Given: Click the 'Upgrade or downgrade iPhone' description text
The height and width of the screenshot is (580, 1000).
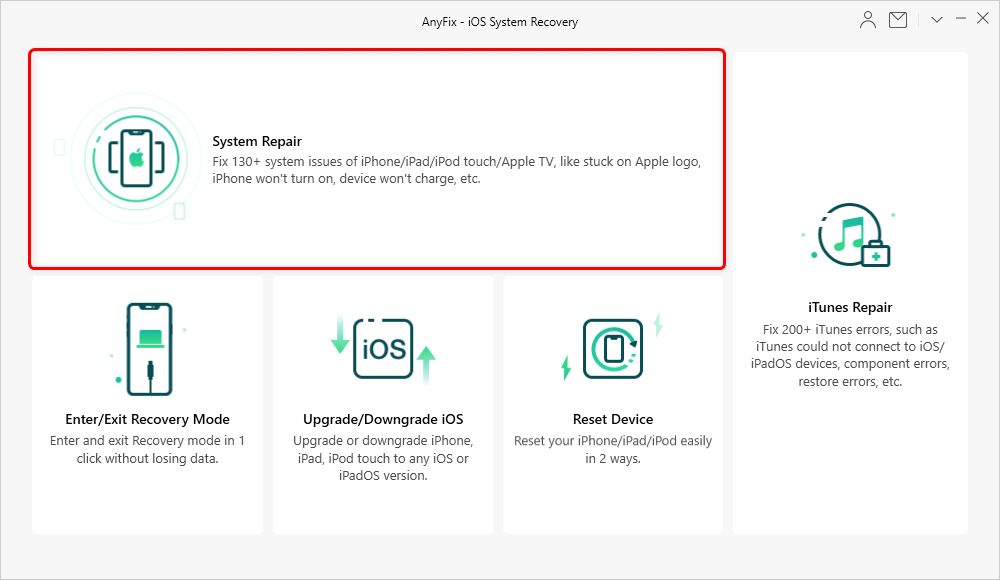Looking at the screenshot, I should pos(383,458).
